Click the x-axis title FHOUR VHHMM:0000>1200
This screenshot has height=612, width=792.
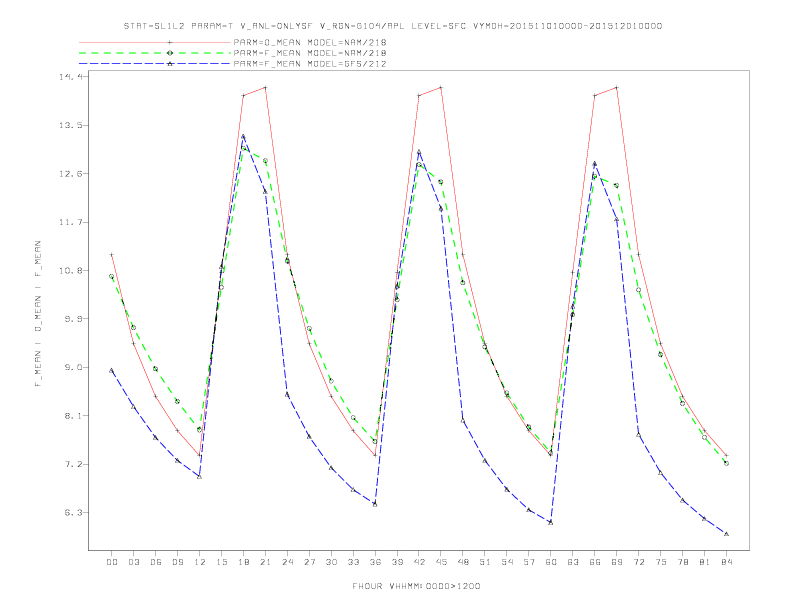point(416,586)
